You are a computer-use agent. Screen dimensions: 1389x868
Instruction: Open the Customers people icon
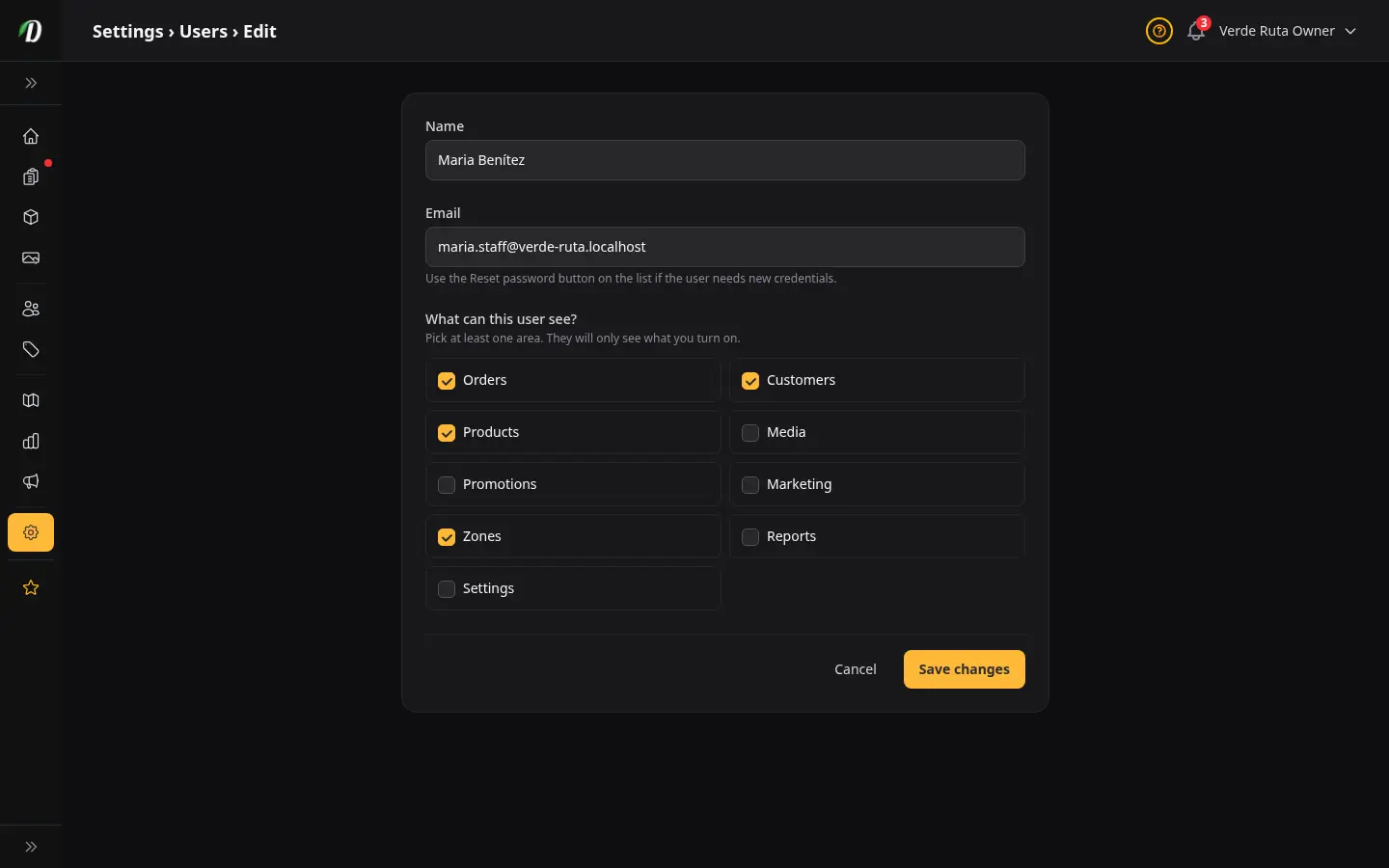point(31,309)
